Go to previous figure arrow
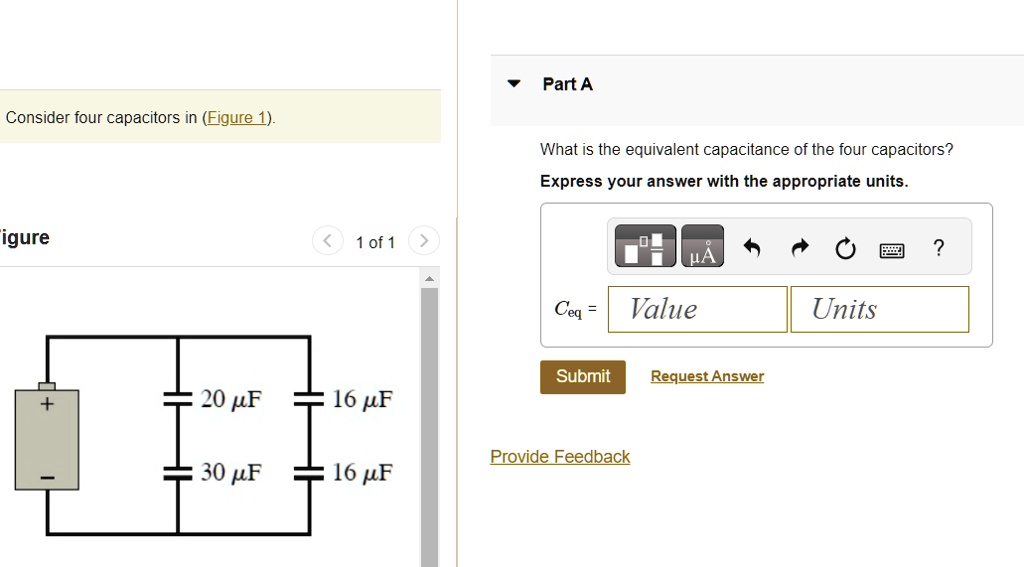Viewport: 1024px width, 567px height. click(x=327, y=241)
